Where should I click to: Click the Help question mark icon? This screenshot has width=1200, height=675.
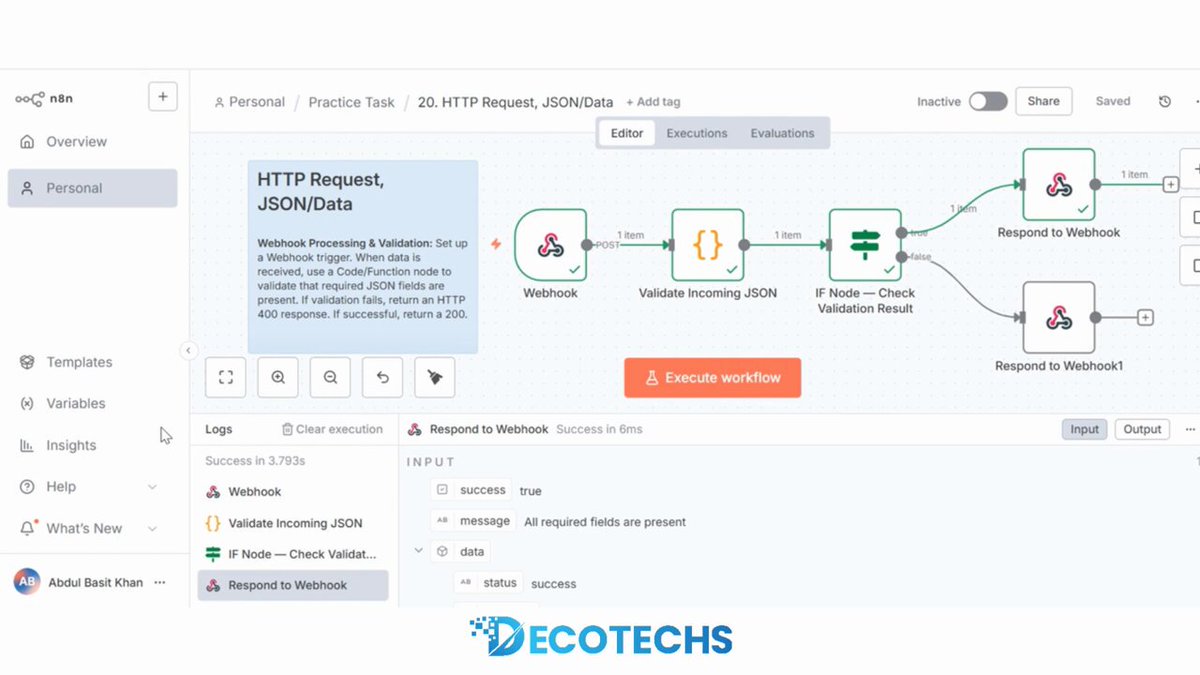click(27, 487)
